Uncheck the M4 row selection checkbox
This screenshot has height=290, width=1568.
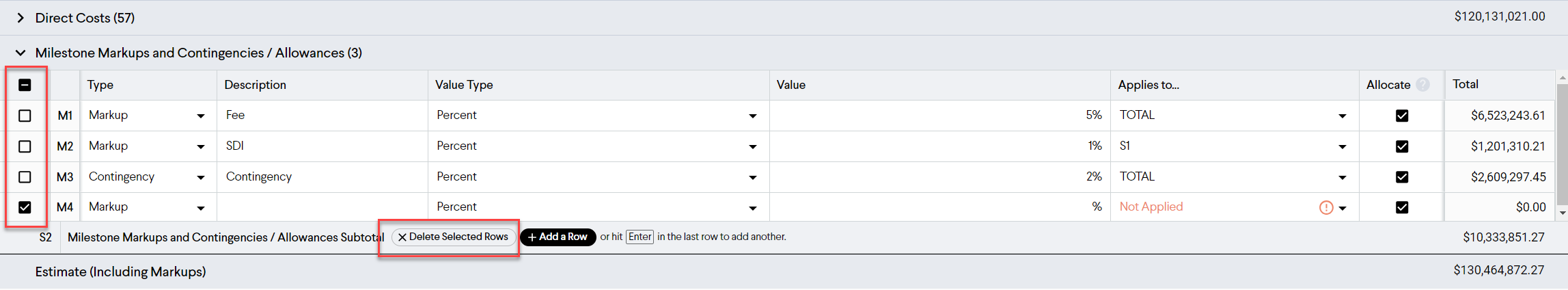pos(25,207)
